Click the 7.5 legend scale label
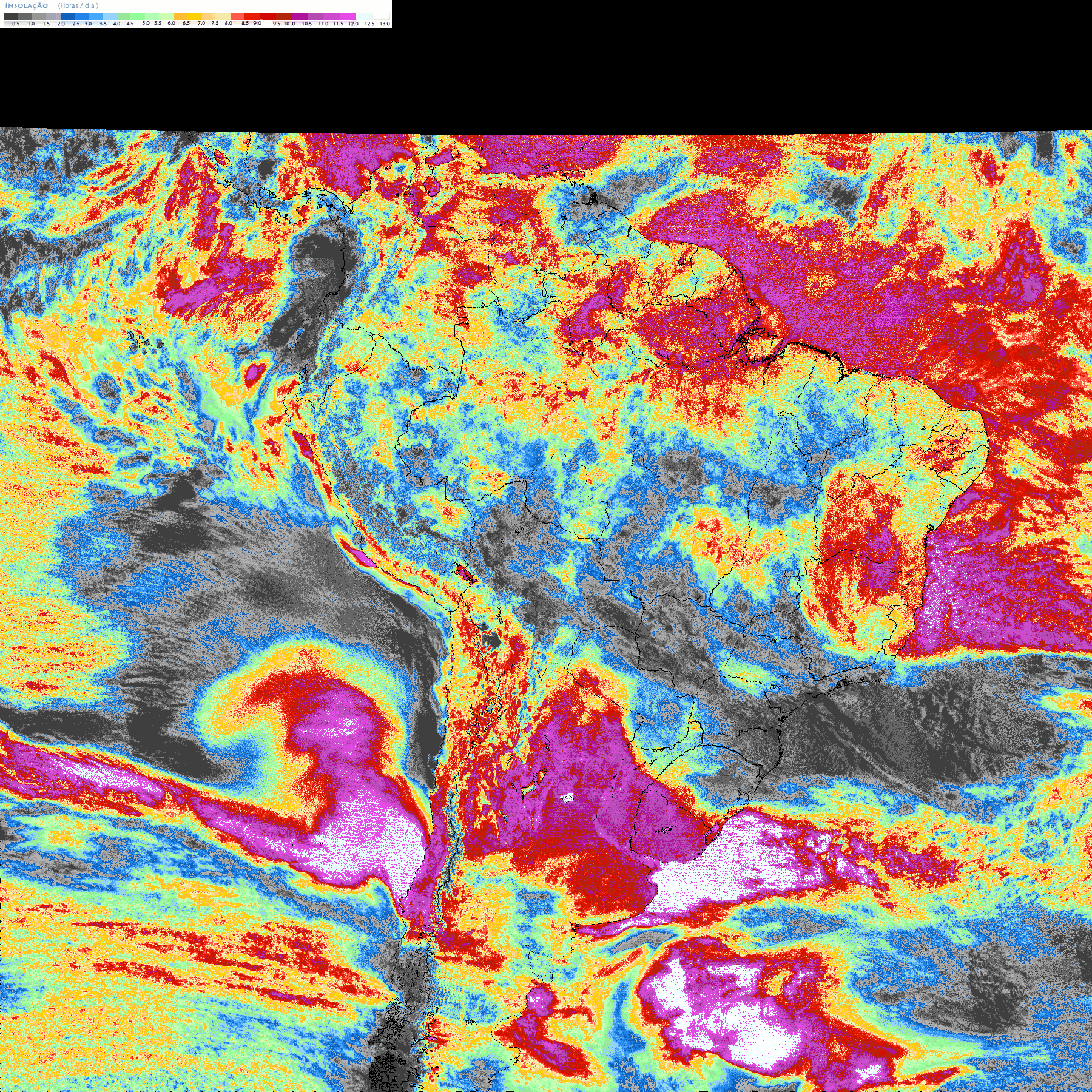Viewport: 1092px width, 1092px height. tap(215, 23)
